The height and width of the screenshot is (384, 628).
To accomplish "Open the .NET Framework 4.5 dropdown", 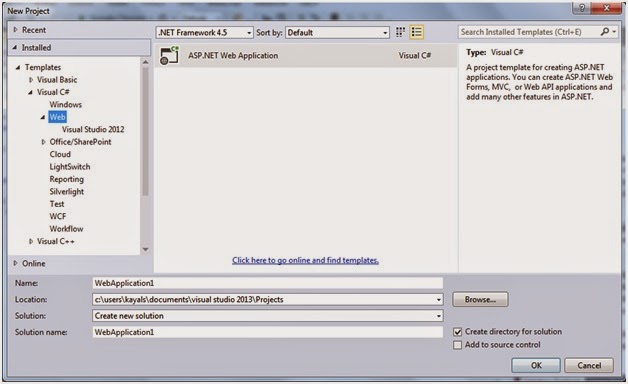I will [205, 32].
